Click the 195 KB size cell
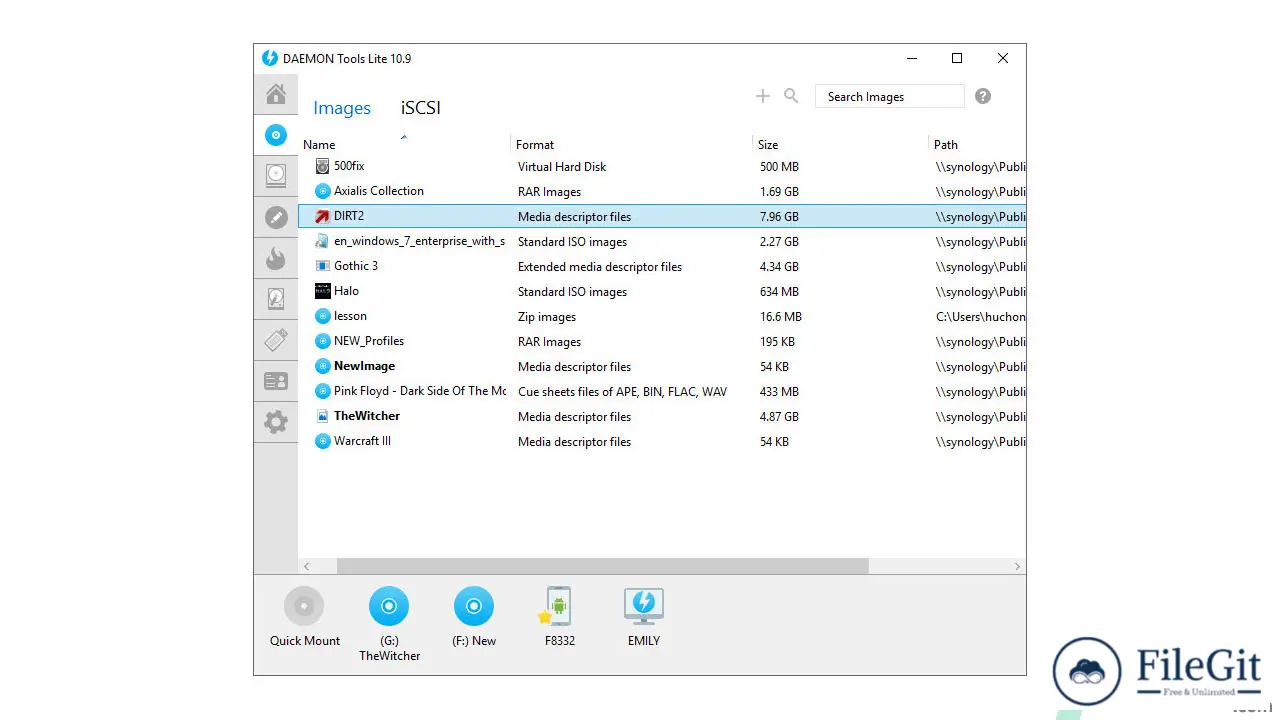The height and width of the screenshot is (720, 1280). (777, 342)
